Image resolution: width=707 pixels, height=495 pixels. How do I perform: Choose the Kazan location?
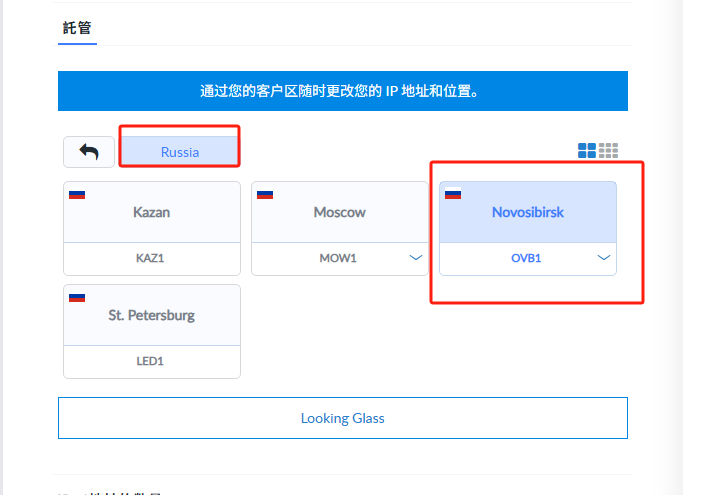coord(152,212)
